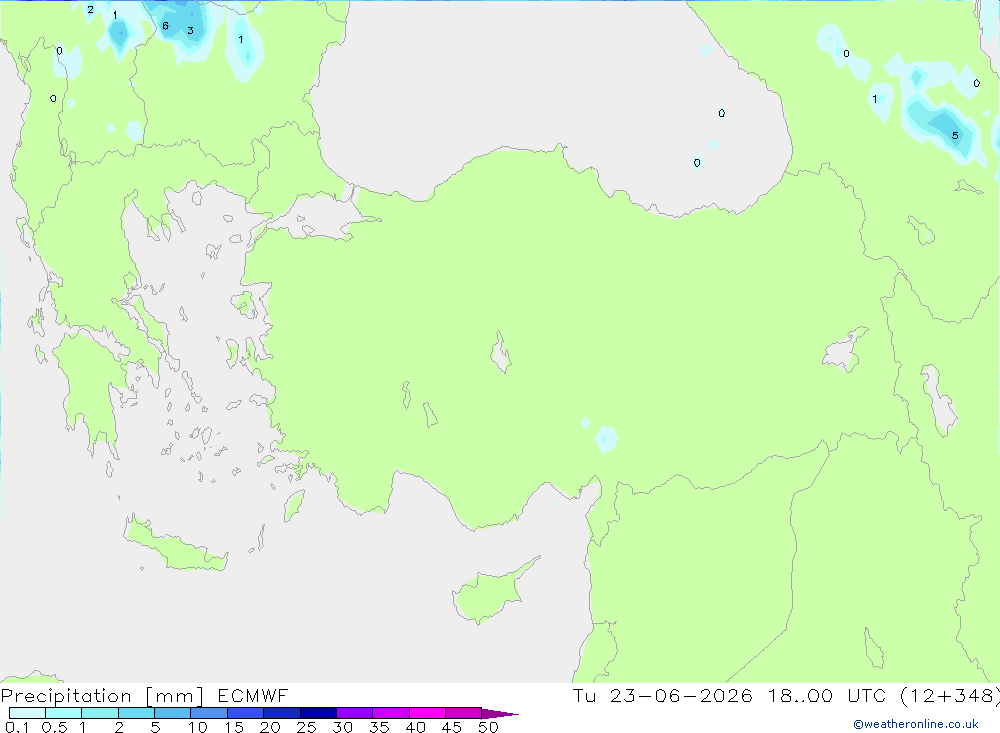1000x733 pixels.
Task: Select the 0.5–1 mm legend color box
Action: 64,713
